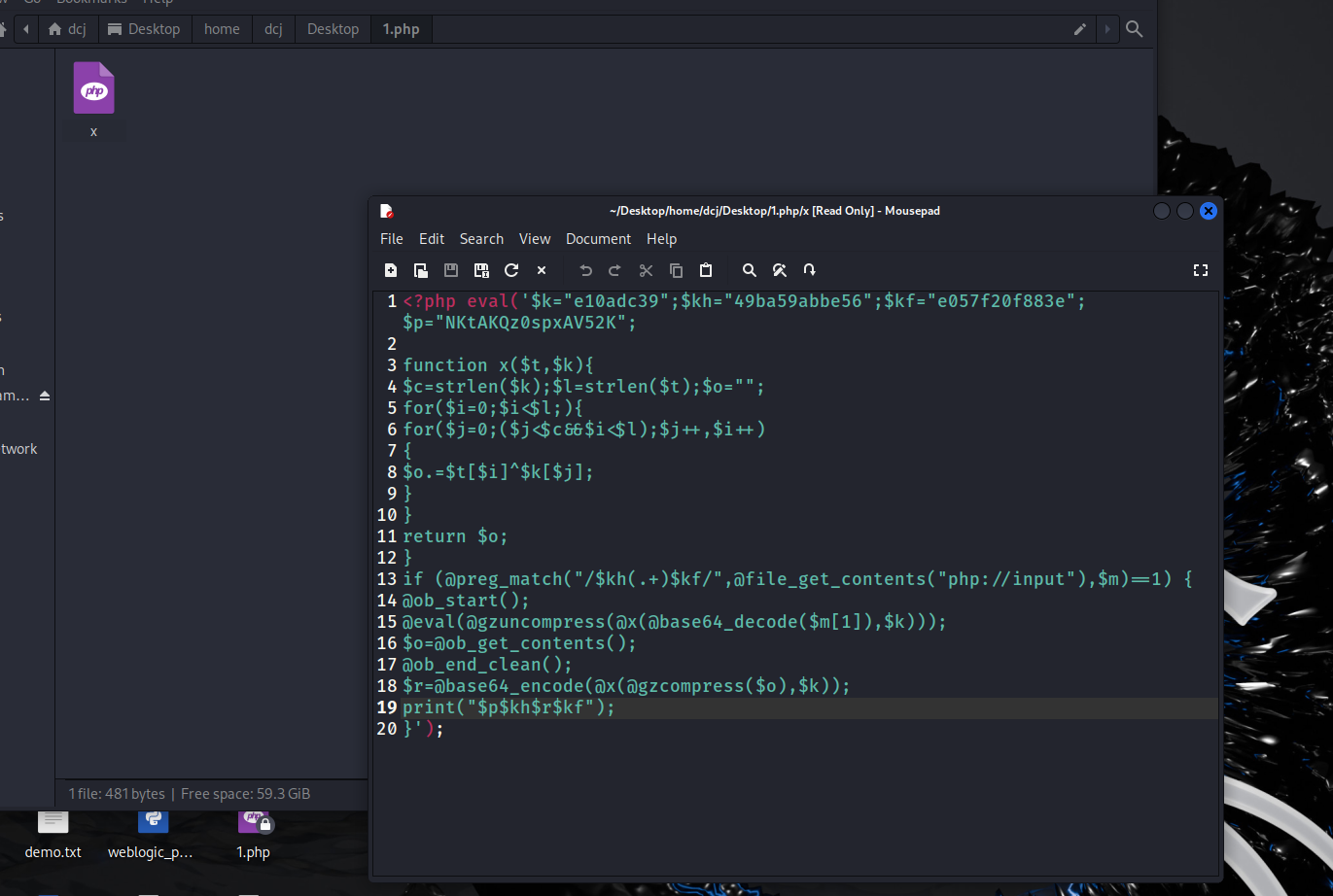Click the copy icon in Mousepad toolbar

(676, 270)
